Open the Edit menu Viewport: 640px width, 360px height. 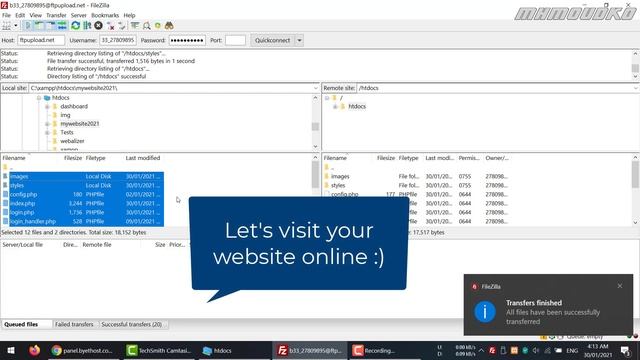[20, 15]
